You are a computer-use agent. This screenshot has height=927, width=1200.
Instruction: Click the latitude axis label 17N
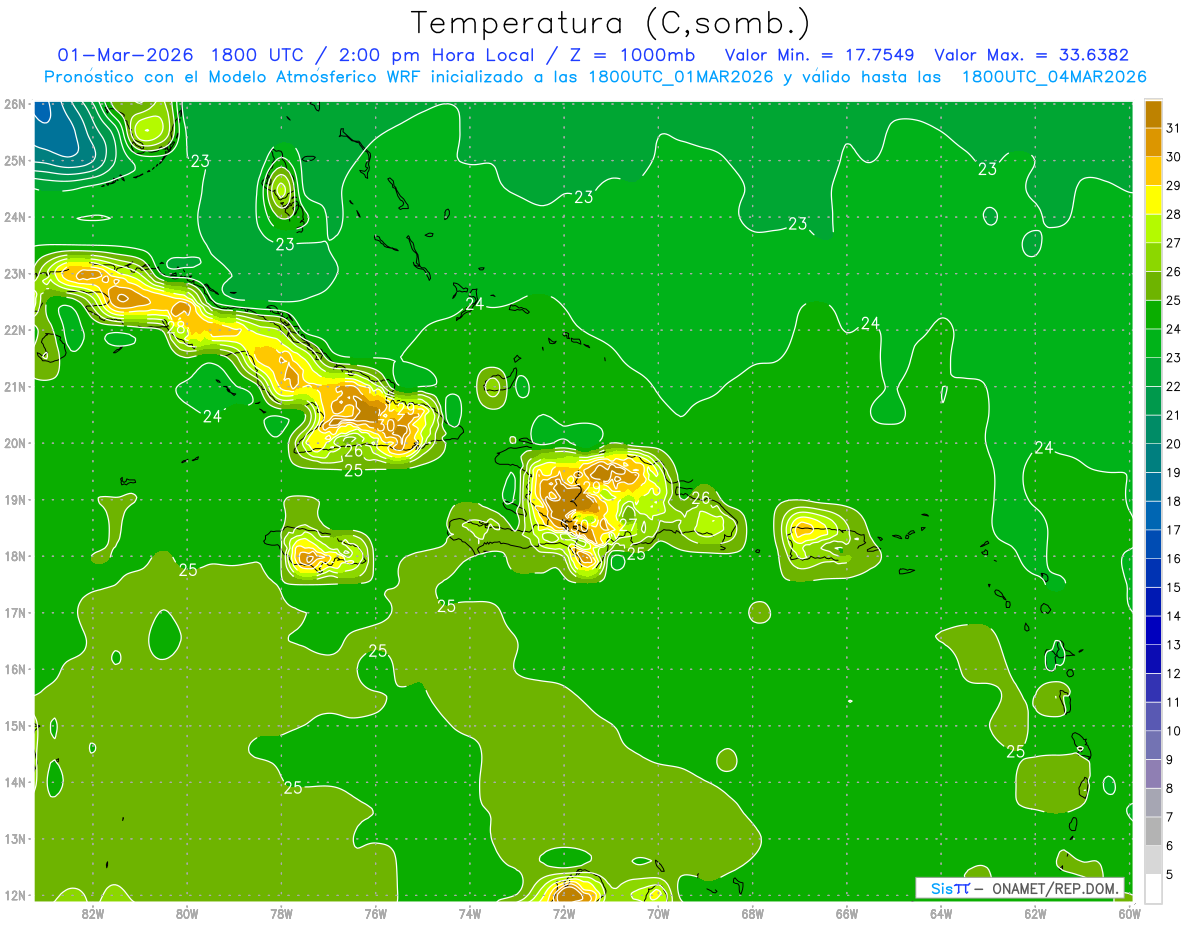[x=15, y=613]
